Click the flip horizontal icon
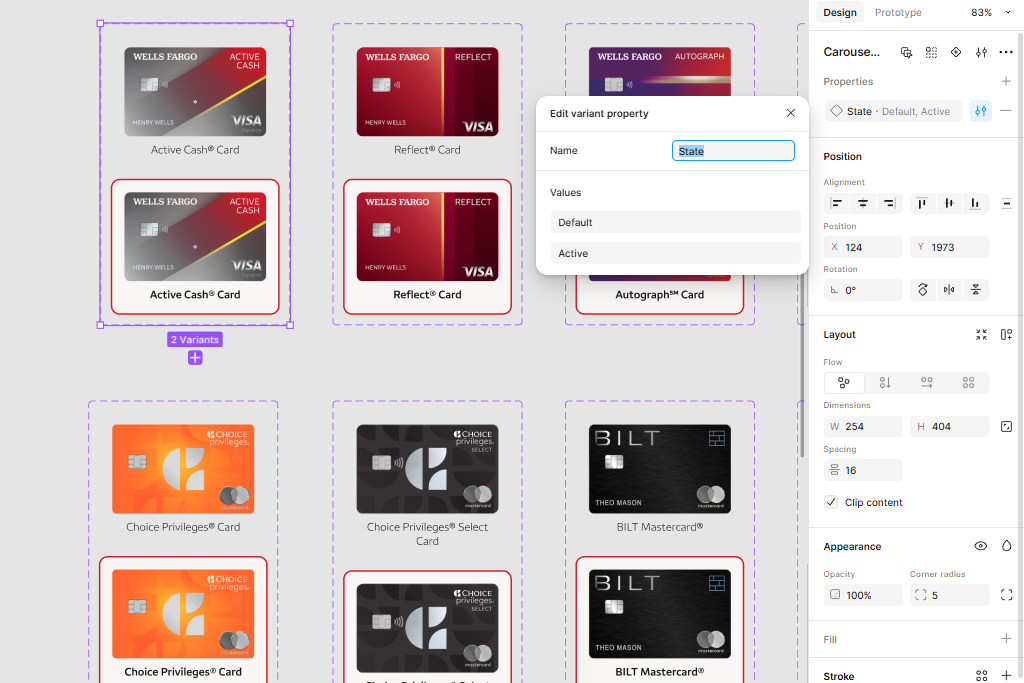The height and width of the screenshot is (683, 1024). pos(949,290)
